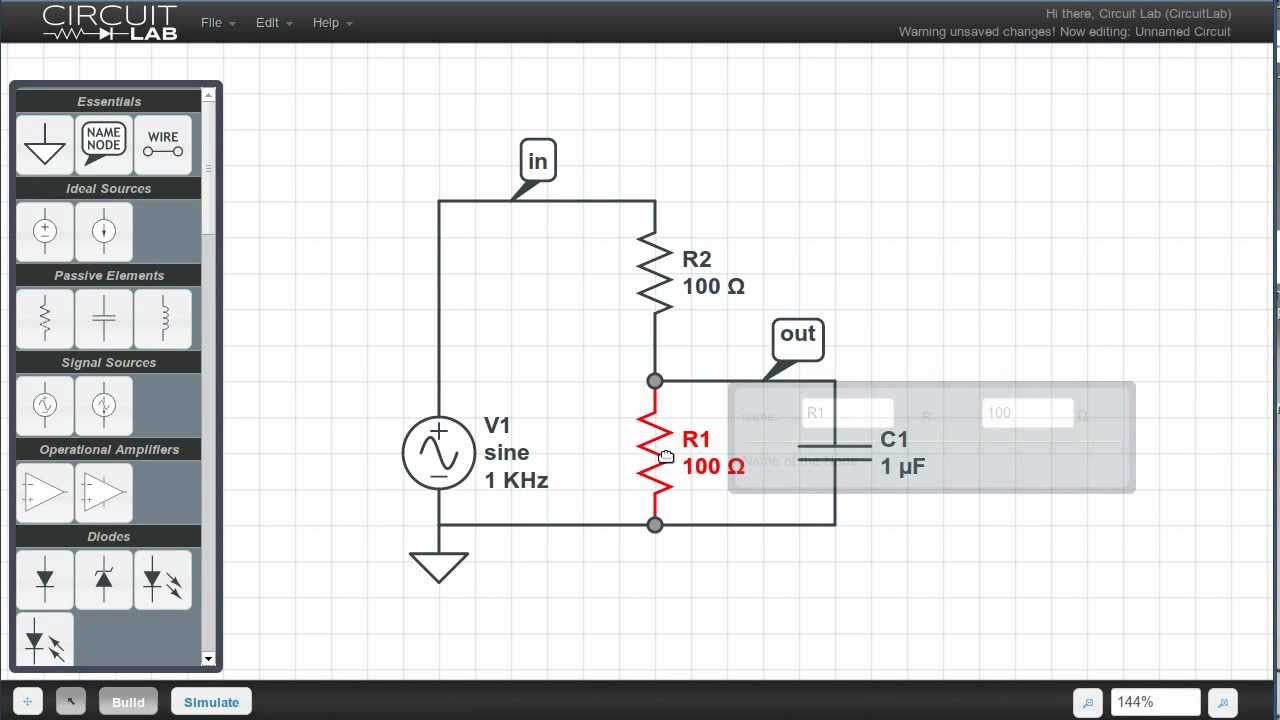Choose the Wire tool

point(163,144)
